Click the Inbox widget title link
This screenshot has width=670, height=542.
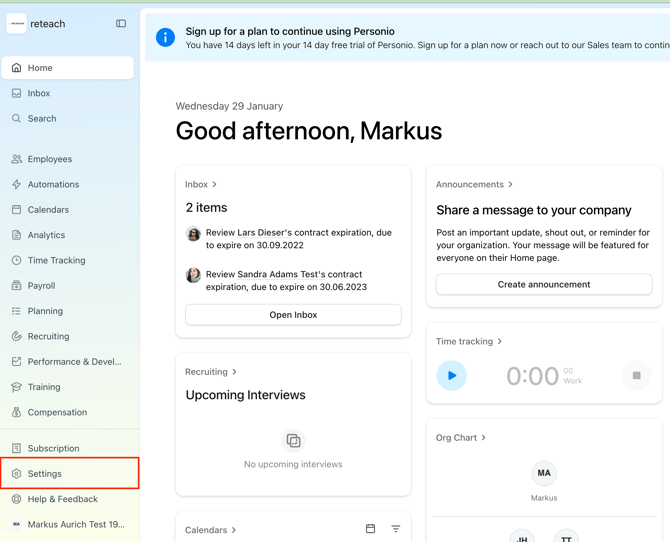pyautogui.click(x=196, y=184)
